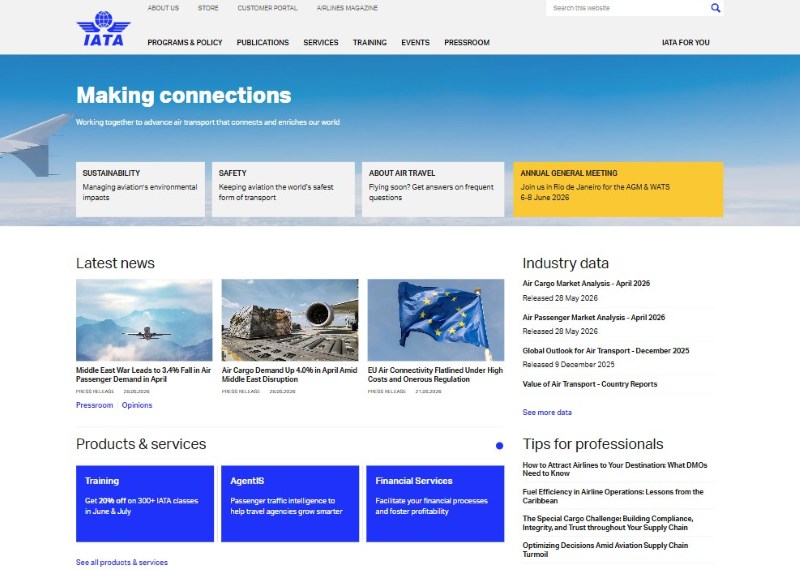This screenshot has height=570, width=800.
Task: Open Training menu
Action: 370,42
